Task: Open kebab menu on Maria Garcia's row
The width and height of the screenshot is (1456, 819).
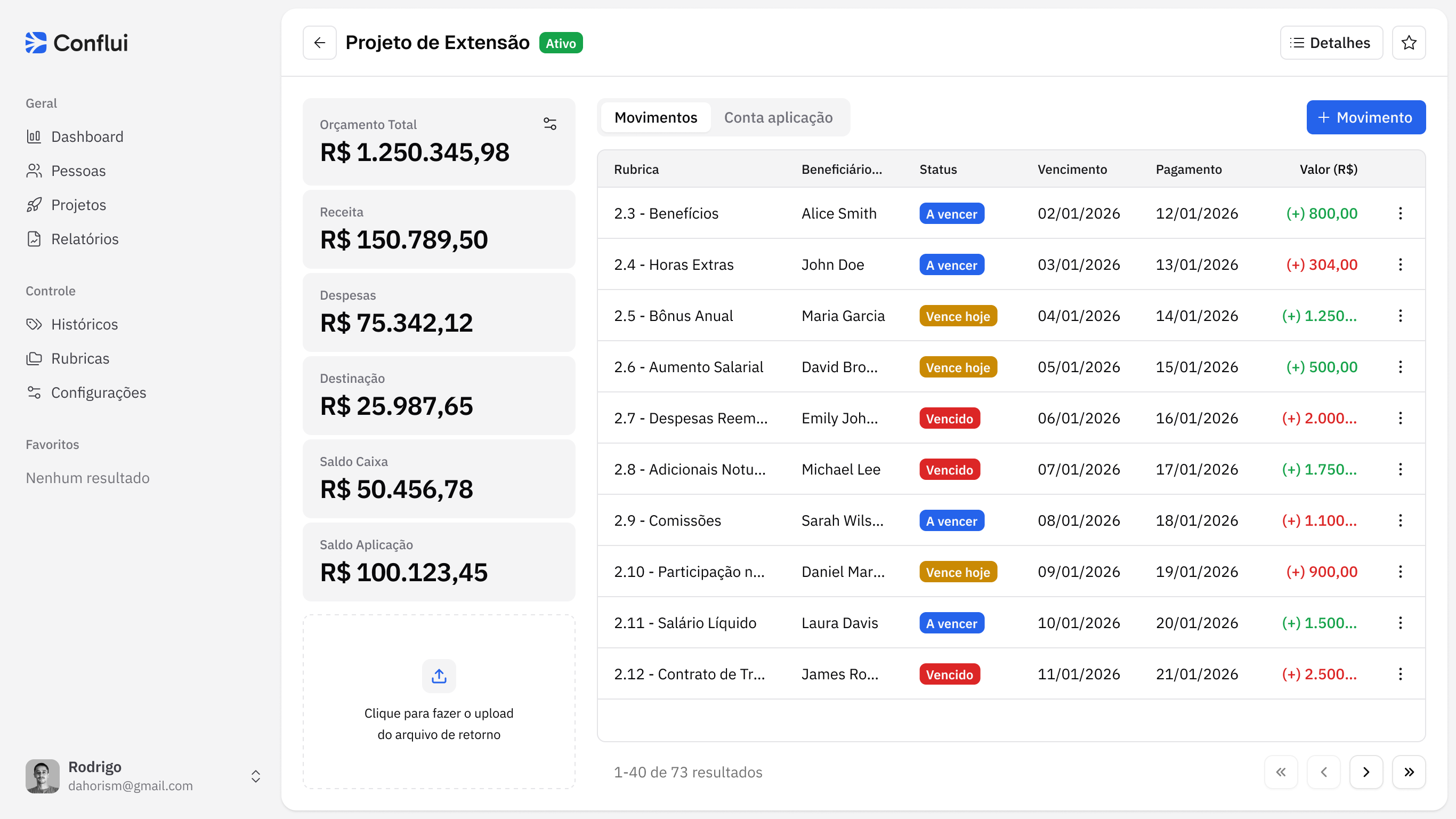Action: pos(1401,316)
